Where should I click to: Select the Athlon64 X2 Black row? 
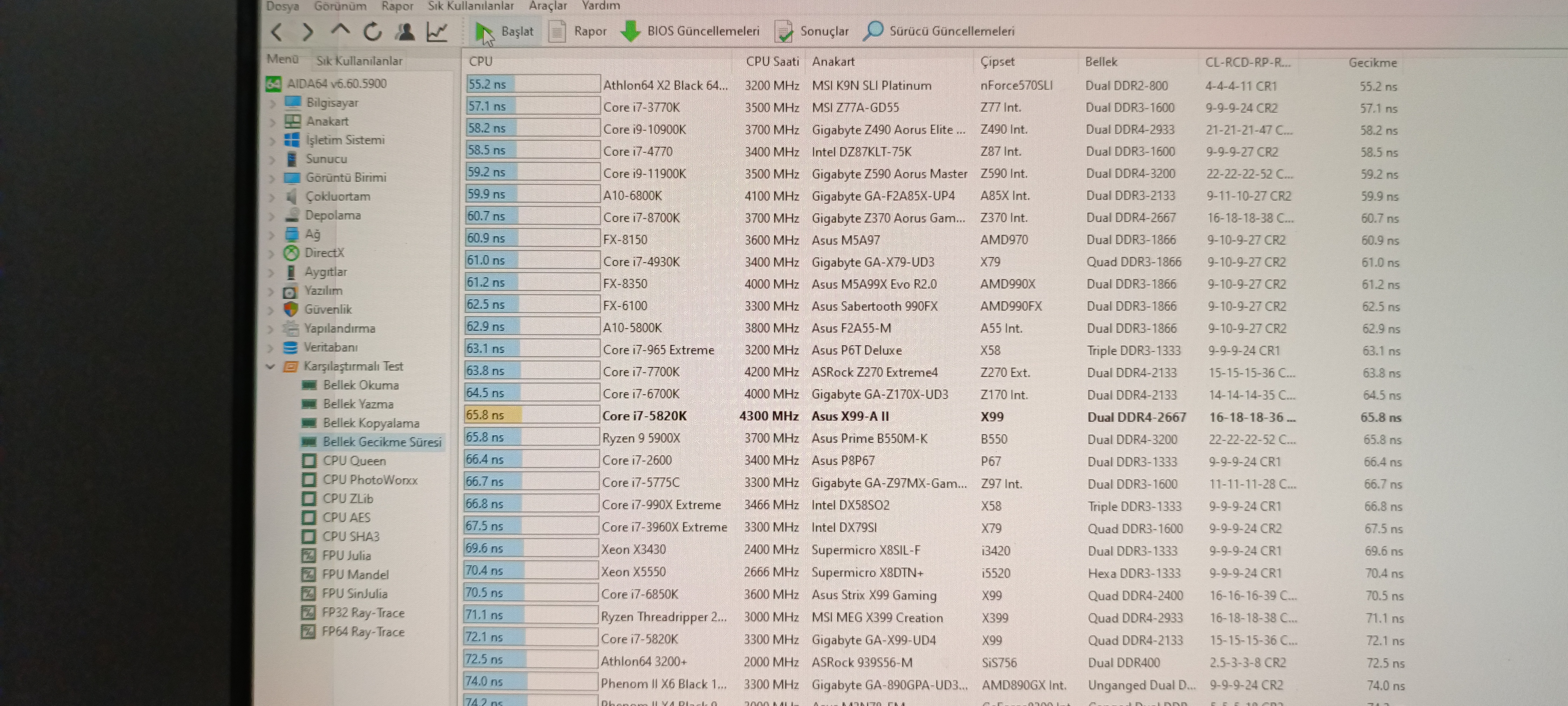pyautogui.click(x=932, y=85)
